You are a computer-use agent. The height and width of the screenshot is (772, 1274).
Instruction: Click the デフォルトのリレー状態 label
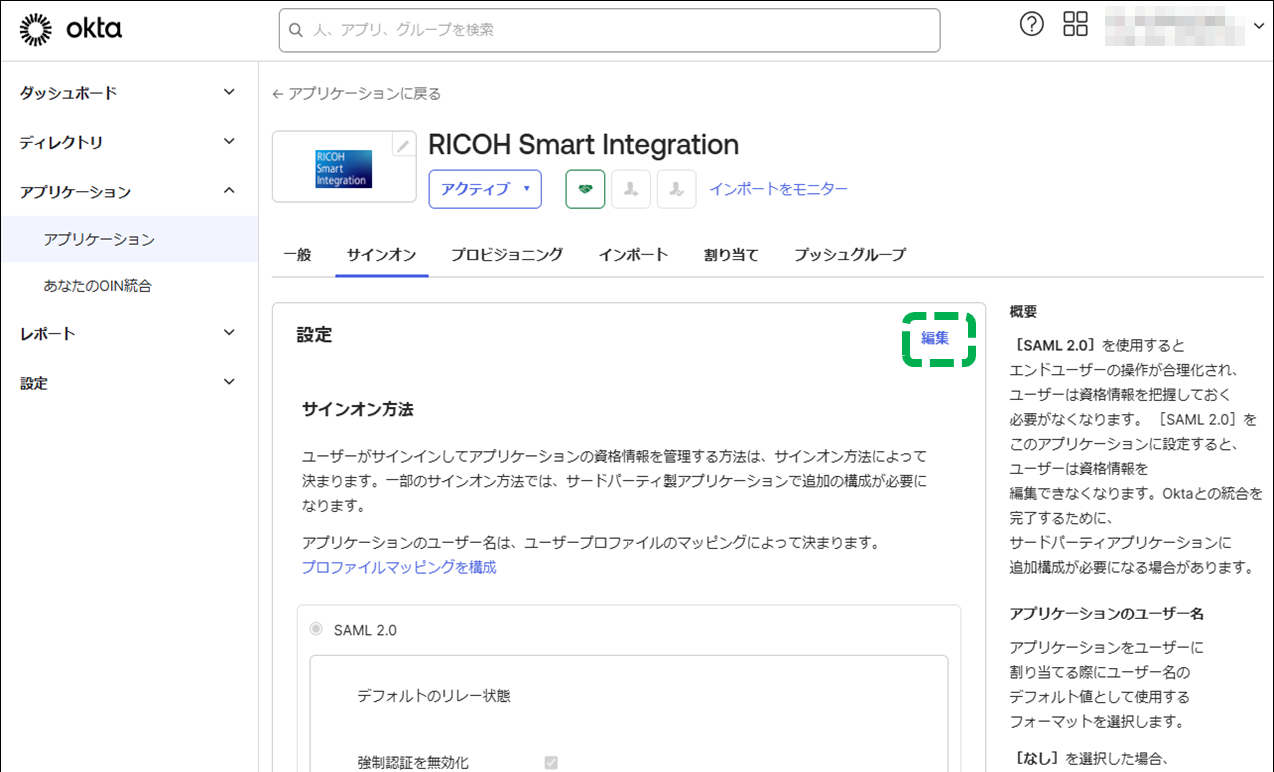pos(434,696)
